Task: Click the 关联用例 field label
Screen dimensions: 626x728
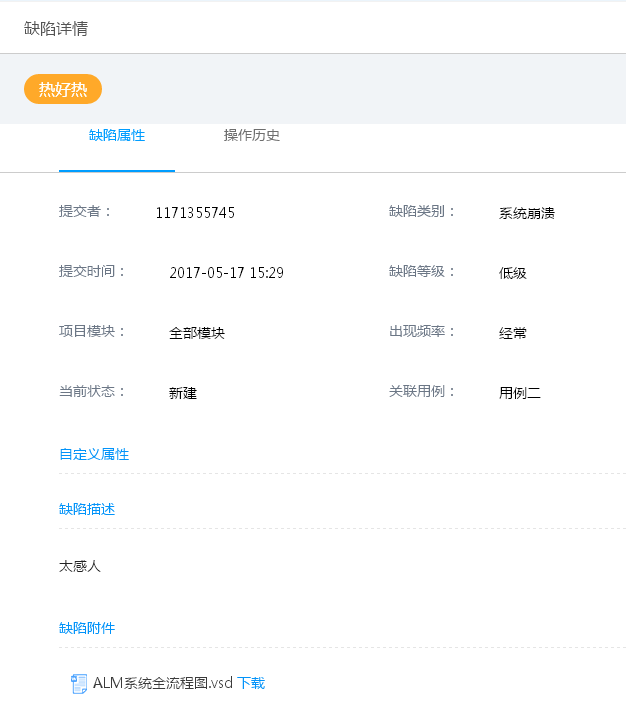Action: pos(422,392)
